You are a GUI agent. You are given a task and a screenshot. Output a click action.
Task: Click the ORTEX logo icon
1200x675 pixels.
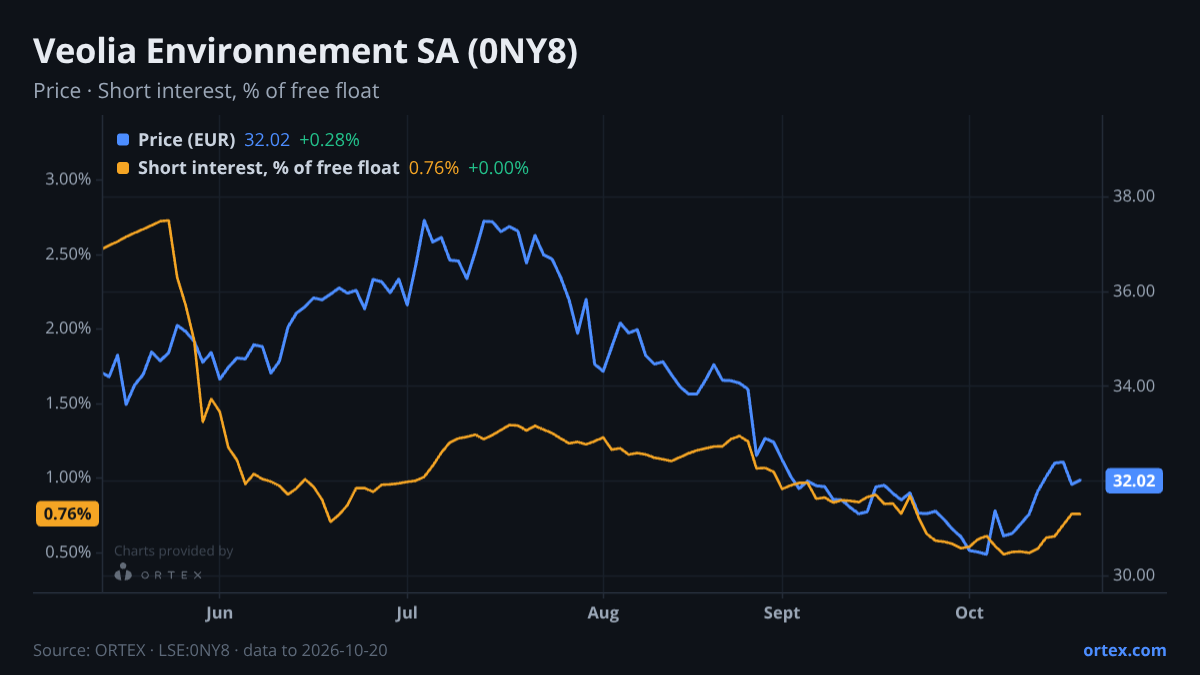[123, 573]
